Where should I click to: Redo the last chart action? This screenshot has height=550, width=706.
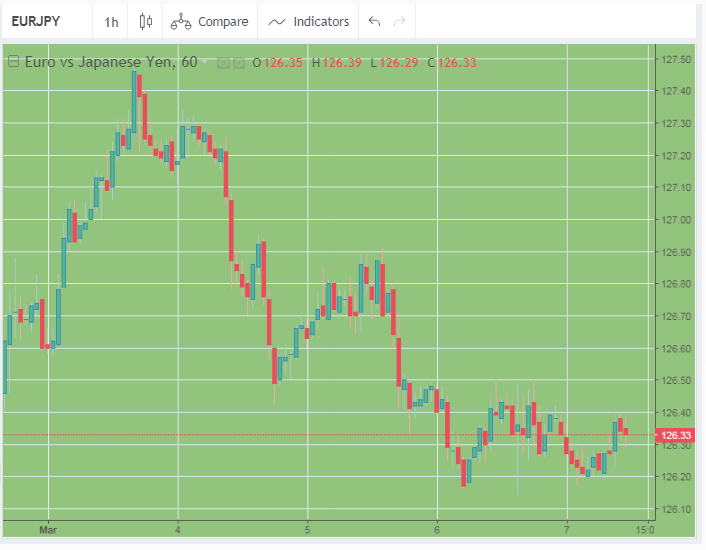[400, 21]
